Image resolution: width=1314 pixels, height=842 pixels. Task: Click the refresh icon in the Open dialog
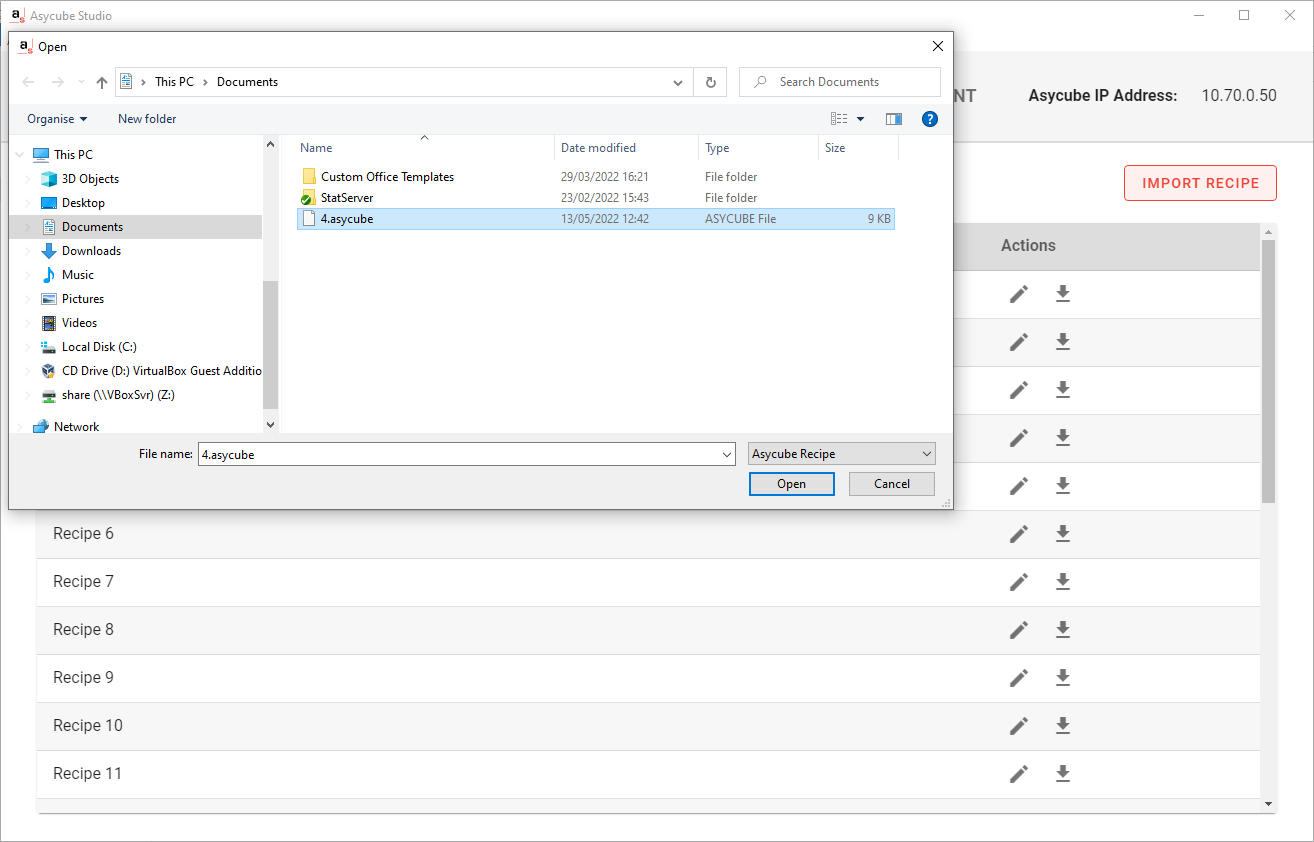(x=710, y=82)
